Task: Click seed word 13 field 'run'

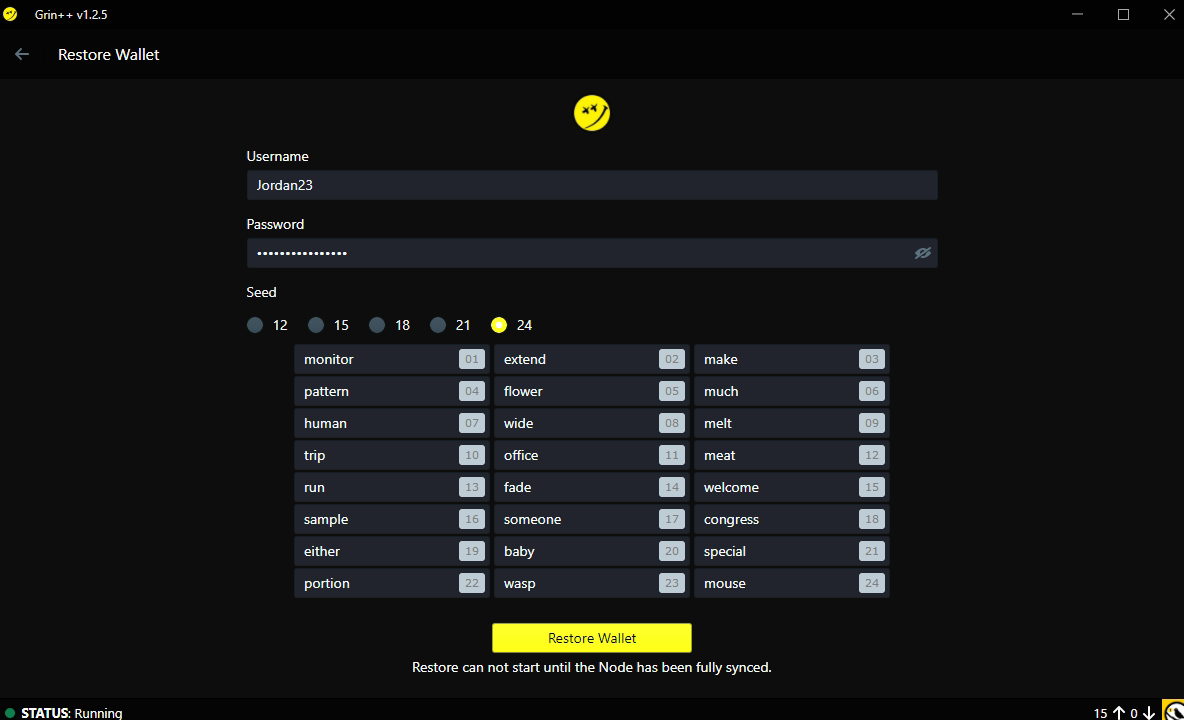Action: point(392,488)
